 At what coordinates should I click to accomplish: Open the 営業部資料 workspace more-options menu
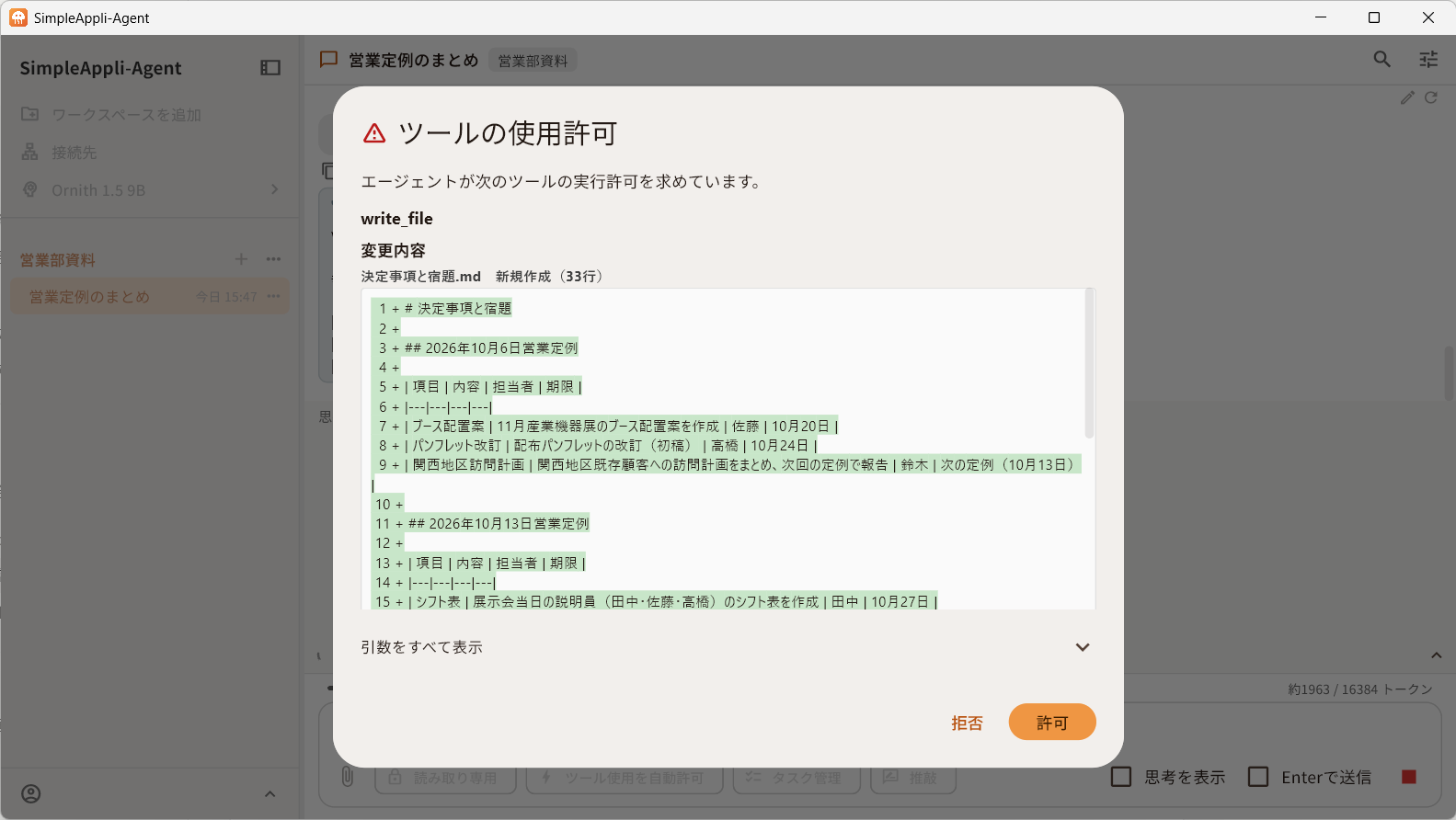click(273, 259)
